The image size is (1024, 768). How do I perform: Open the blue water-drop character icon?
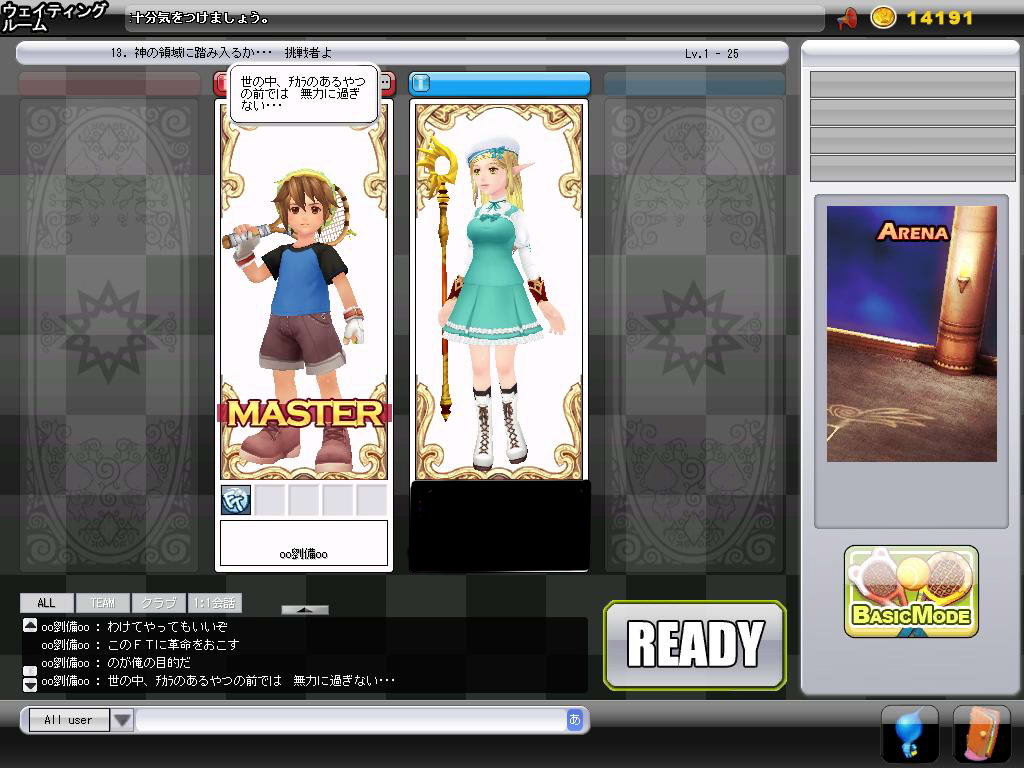pyautogui.click(x=909, y=735)
